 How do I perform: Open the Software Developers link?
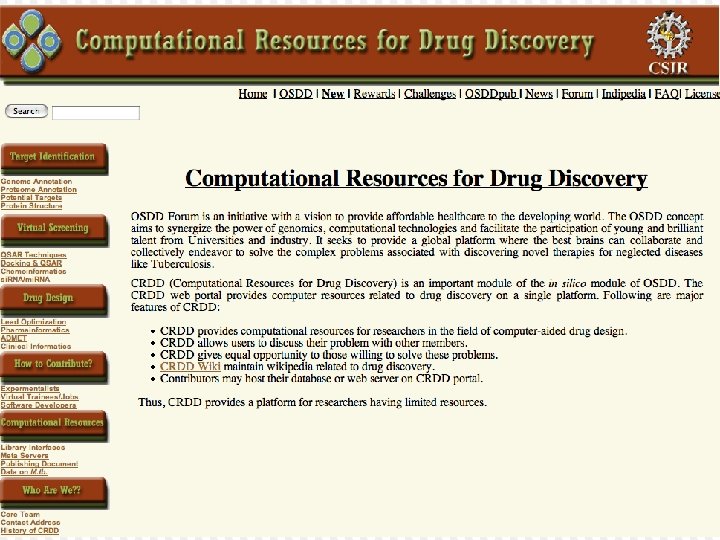pos(39,405)
